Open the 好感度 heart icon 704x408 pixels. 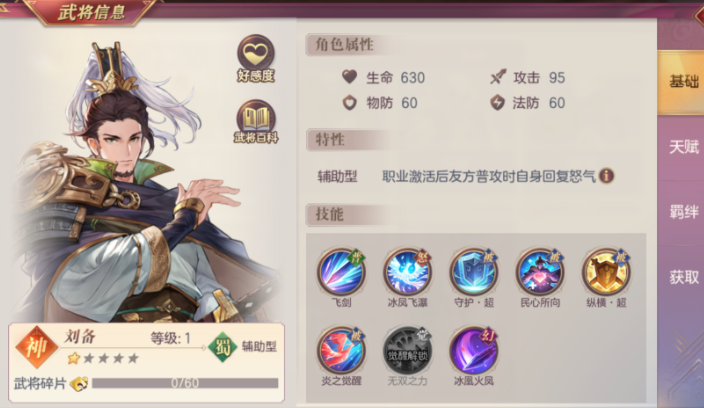[255, 55]
